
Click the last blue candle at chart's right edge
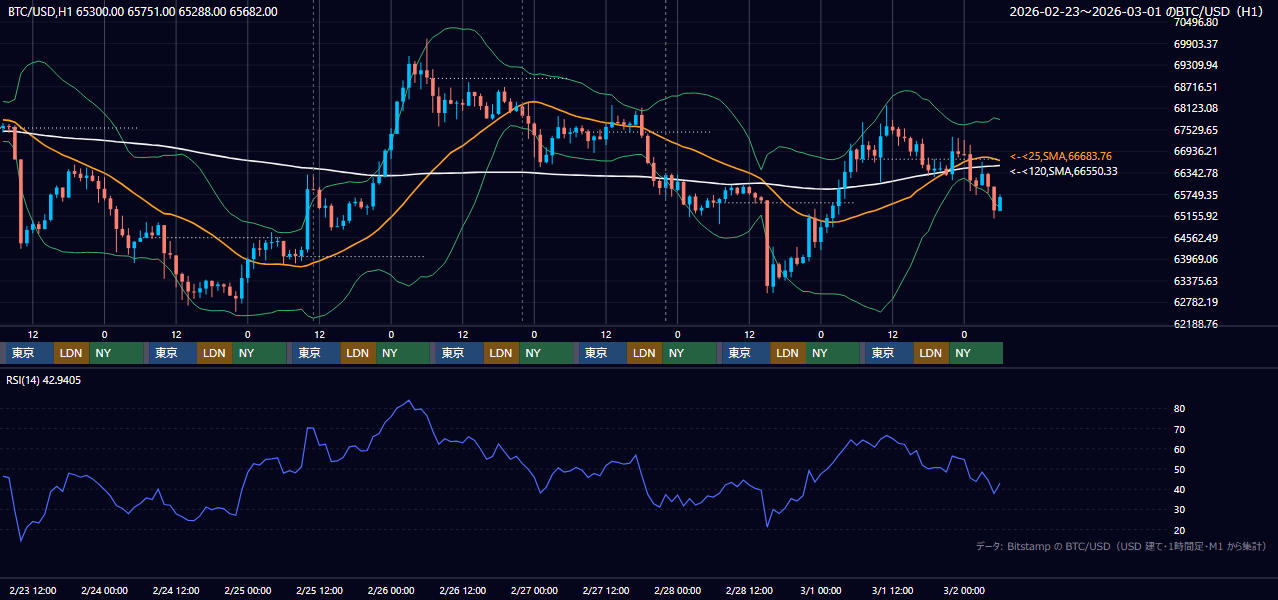click(x=1000, y=203)
